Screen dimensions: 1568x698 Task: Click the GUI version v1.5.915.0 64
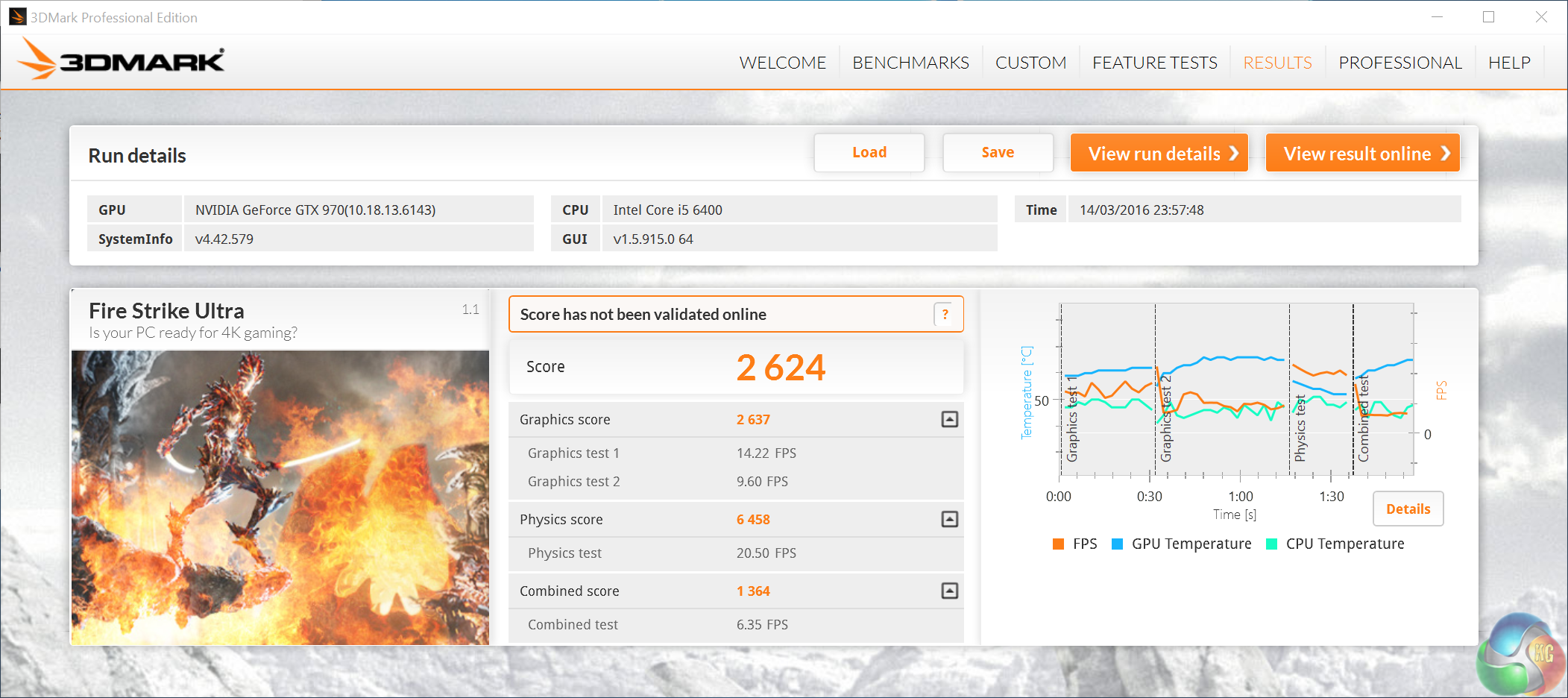coord(653,239)
